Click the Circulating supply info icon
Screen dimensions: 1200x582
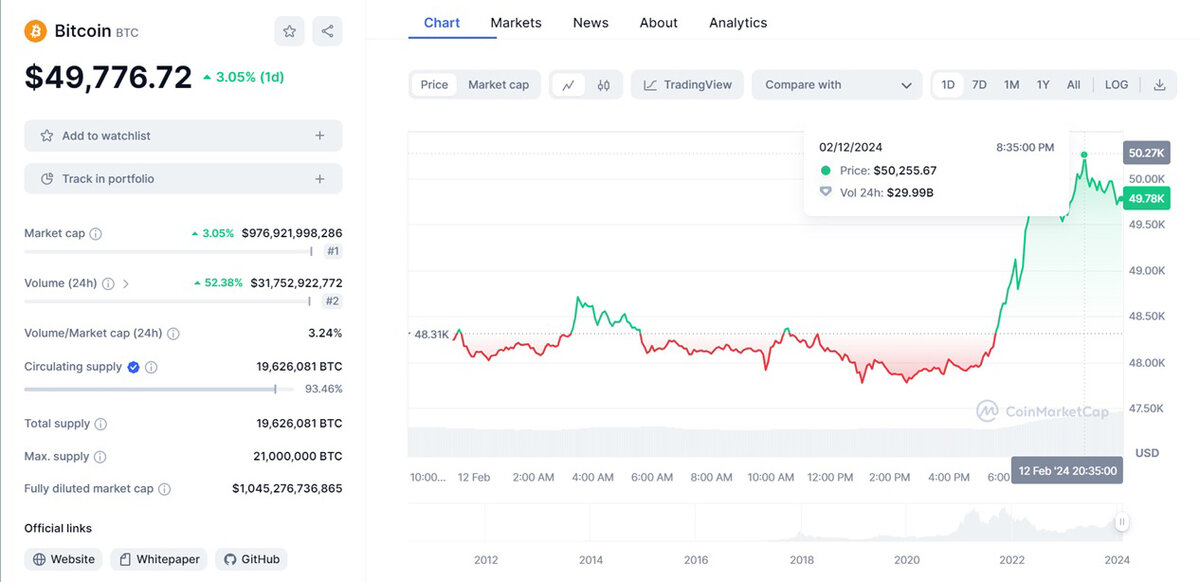(152, 367)
